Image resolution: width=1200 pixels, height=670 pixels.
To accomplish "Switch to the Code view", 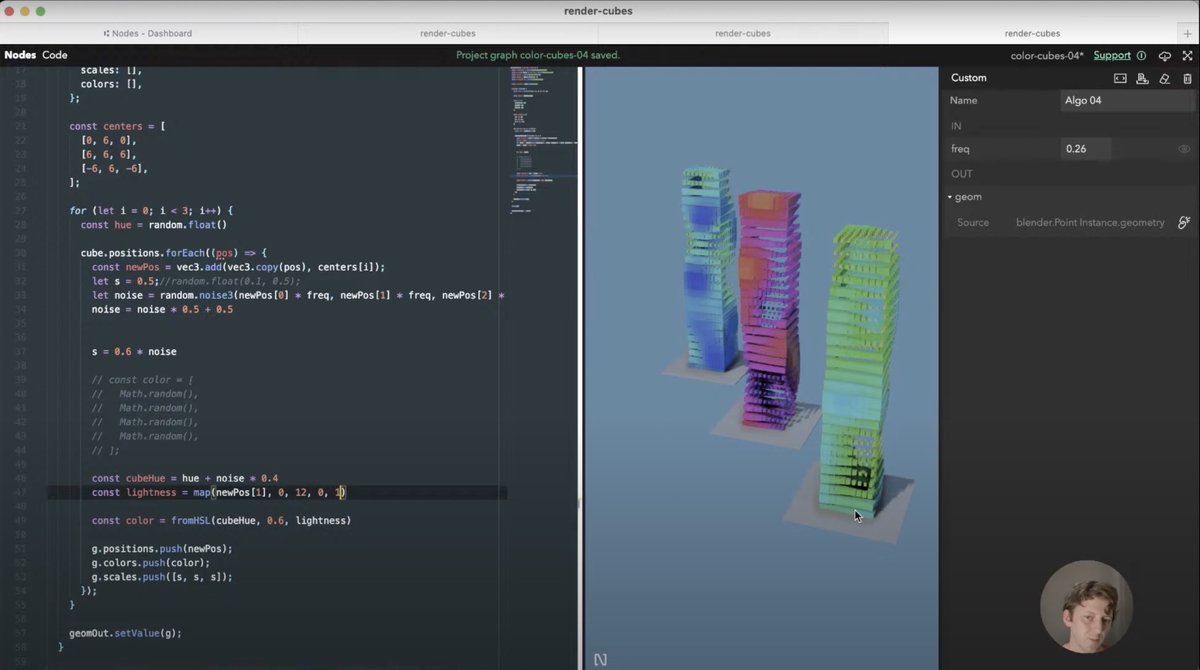I will [x=55, y=55].
